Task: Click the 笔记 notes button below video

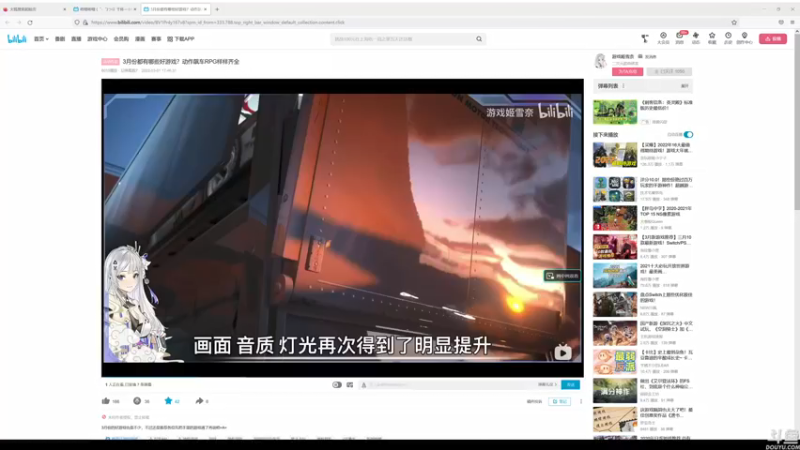Action: 560,402
